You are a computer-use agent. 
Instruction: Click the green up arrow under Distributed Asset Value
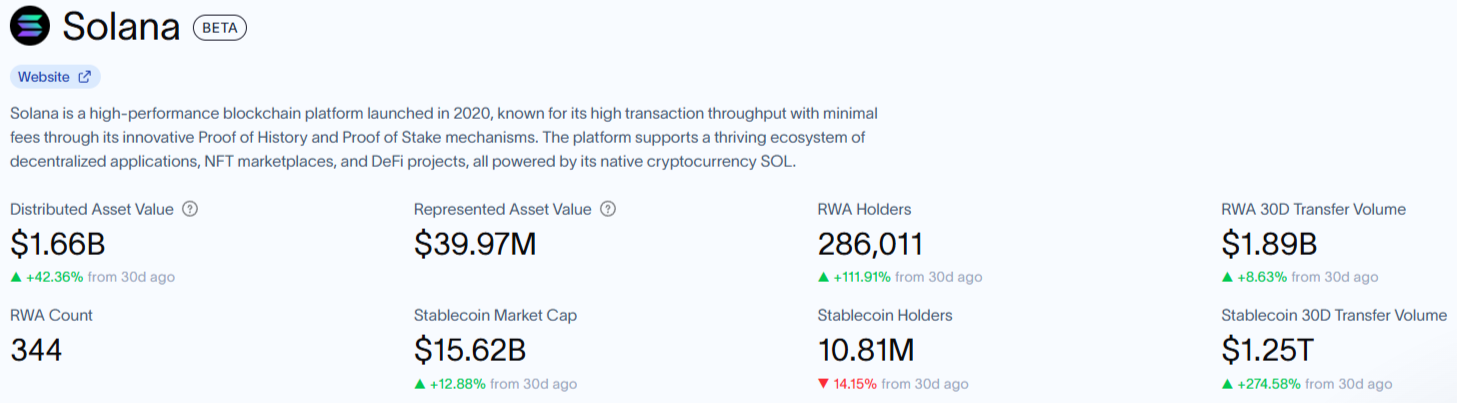pyautogui.click(x=16, y=277)
